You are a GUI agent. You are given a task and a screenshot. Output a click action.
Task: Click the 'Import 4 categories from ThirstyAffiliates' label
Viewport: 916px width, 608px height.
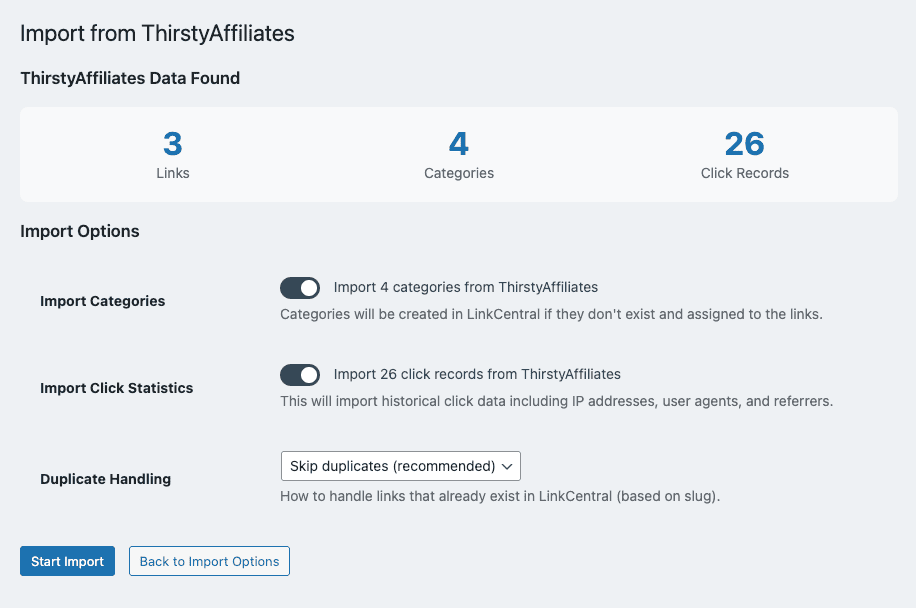[465, 287]
